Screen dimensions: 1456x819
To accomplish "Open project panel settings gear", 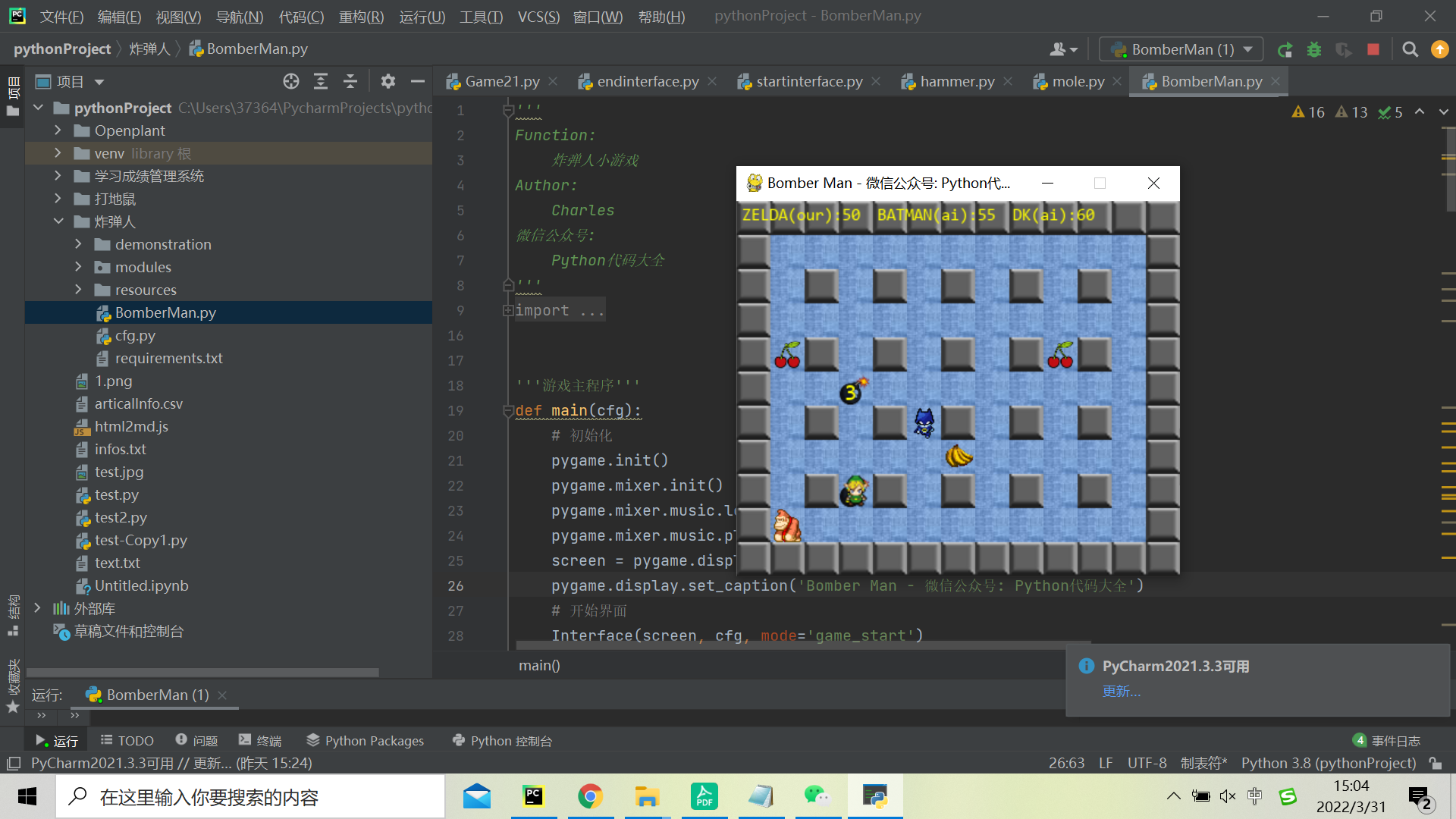I will click(x=388, y=81).
